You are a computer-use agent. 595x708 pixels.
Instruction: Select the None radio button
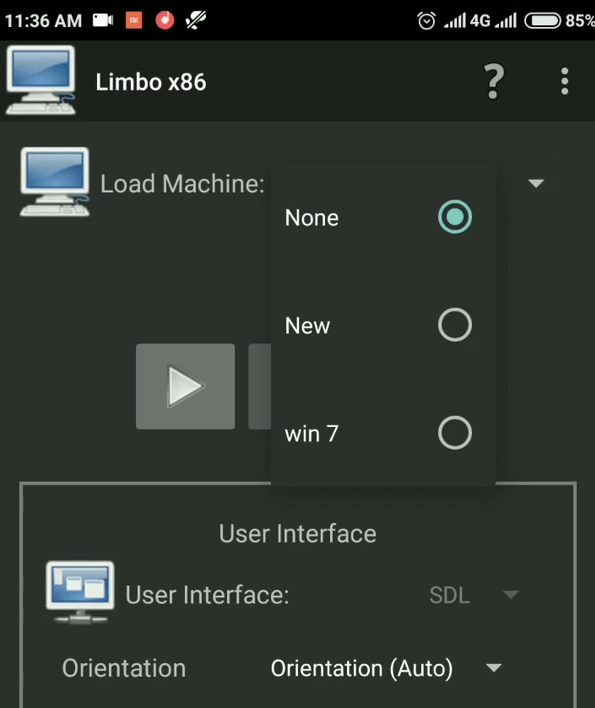click(x=455, y=217)
